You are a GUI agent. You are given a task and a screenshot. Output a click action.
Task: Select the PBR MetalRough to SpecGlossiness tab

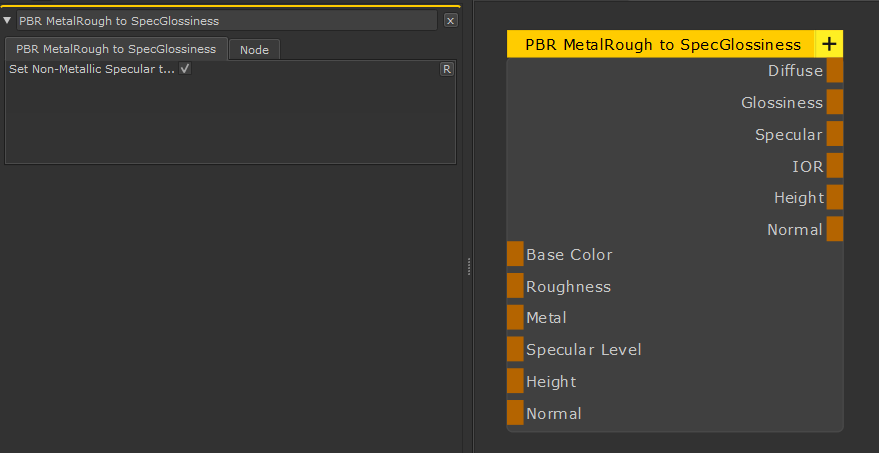point(116,49)
